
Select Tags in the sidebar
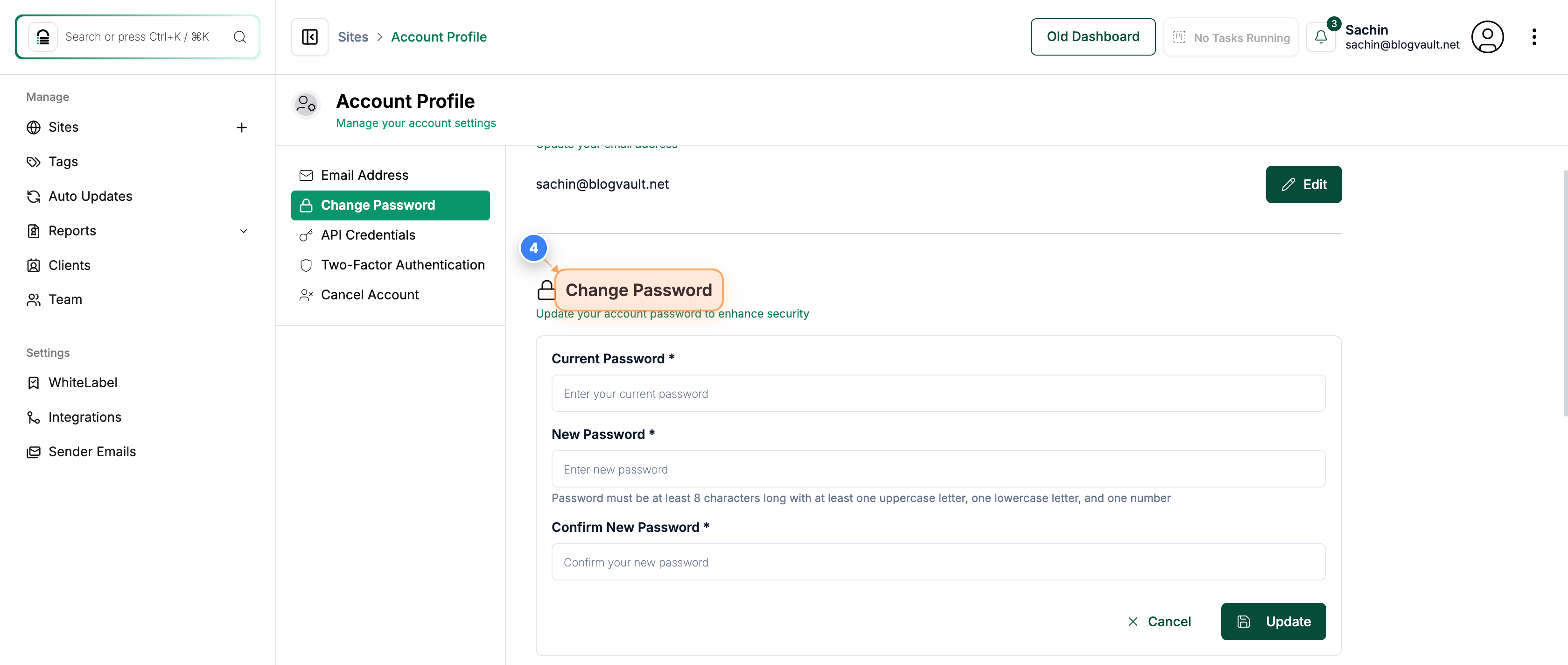coord(63,162)
